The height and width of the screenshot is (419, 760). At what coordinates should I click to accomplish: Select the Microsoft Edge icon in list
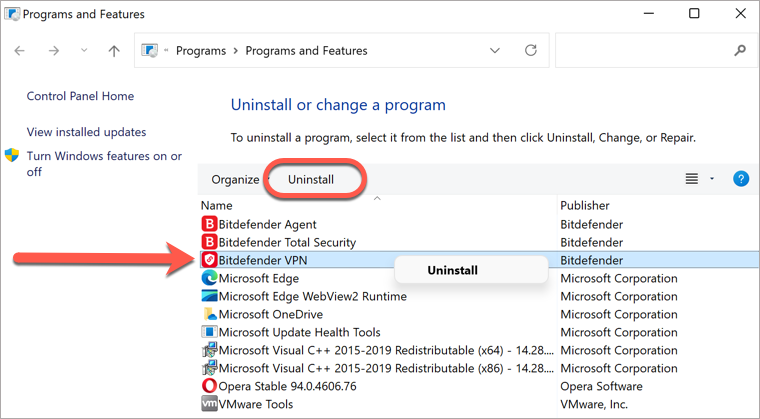pos(209,278)
